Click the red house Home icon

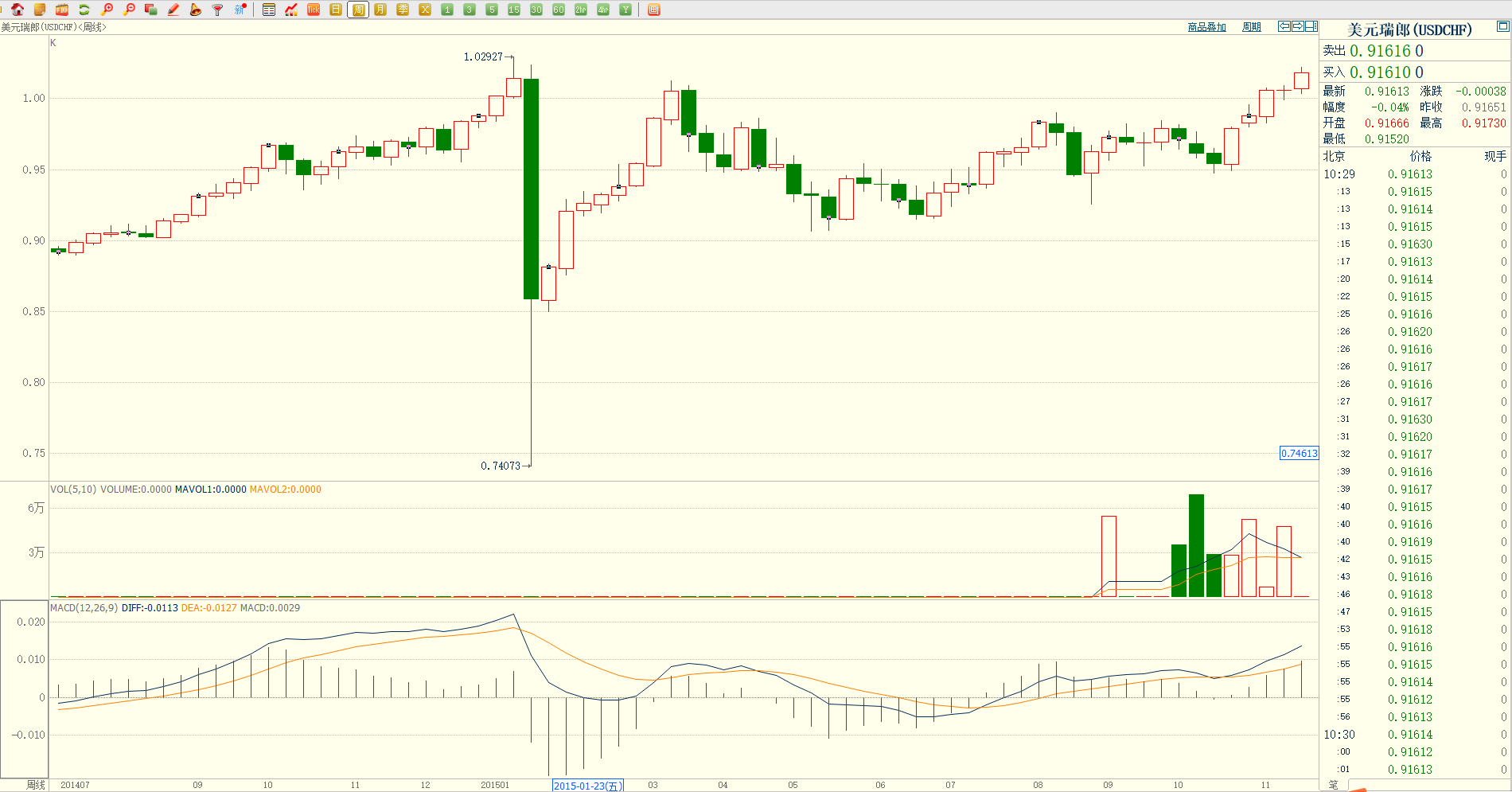pyautogui.click(x=18, y=10)
